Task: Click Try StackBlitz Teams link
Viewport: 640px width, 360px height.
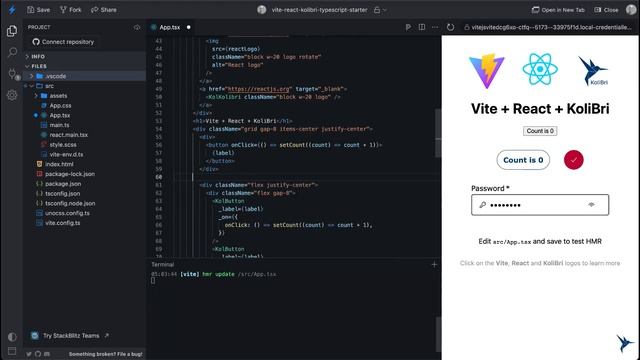Action: pyautogui.click(x=70, y=336)
